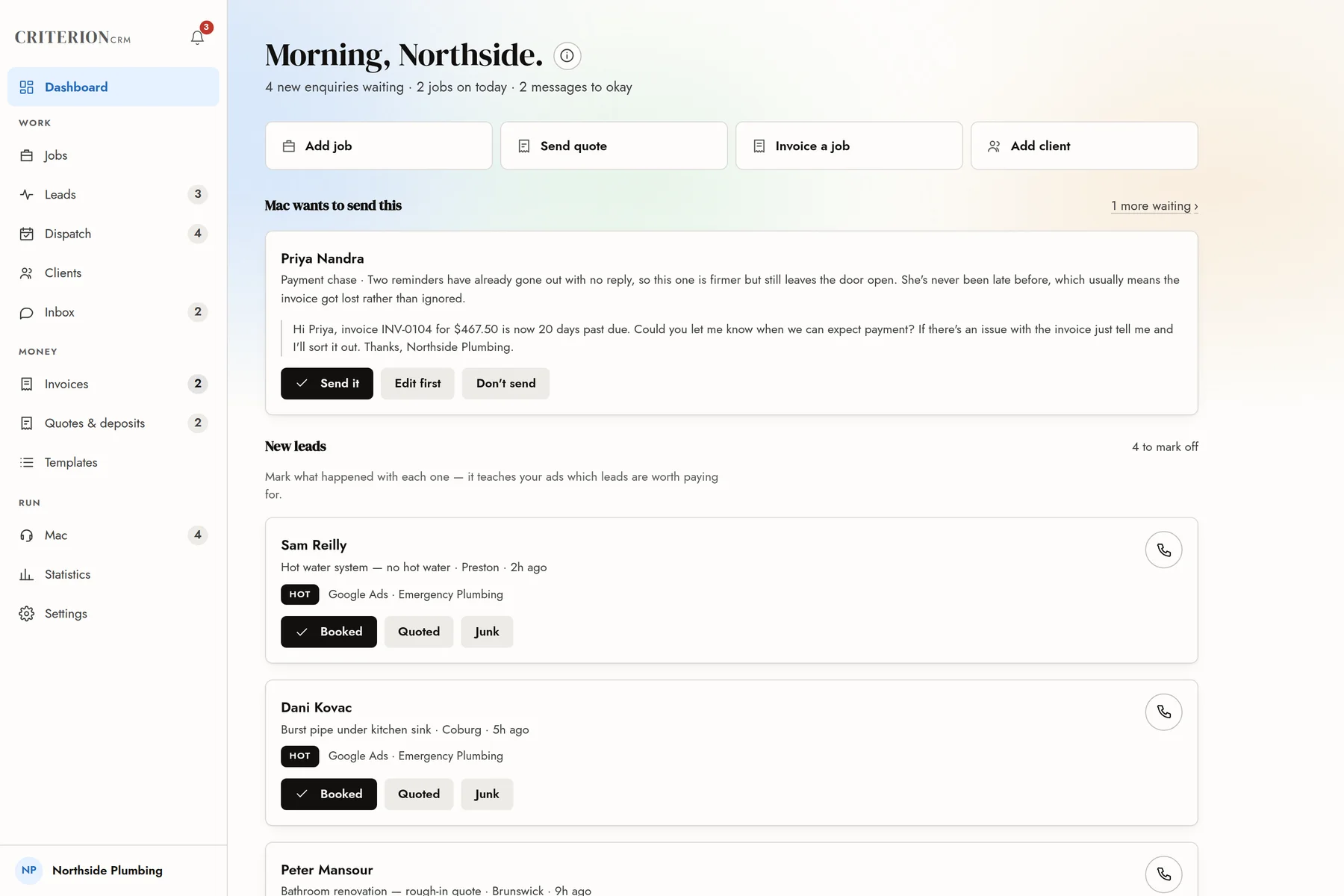Open Templates page

coord(113,462)
